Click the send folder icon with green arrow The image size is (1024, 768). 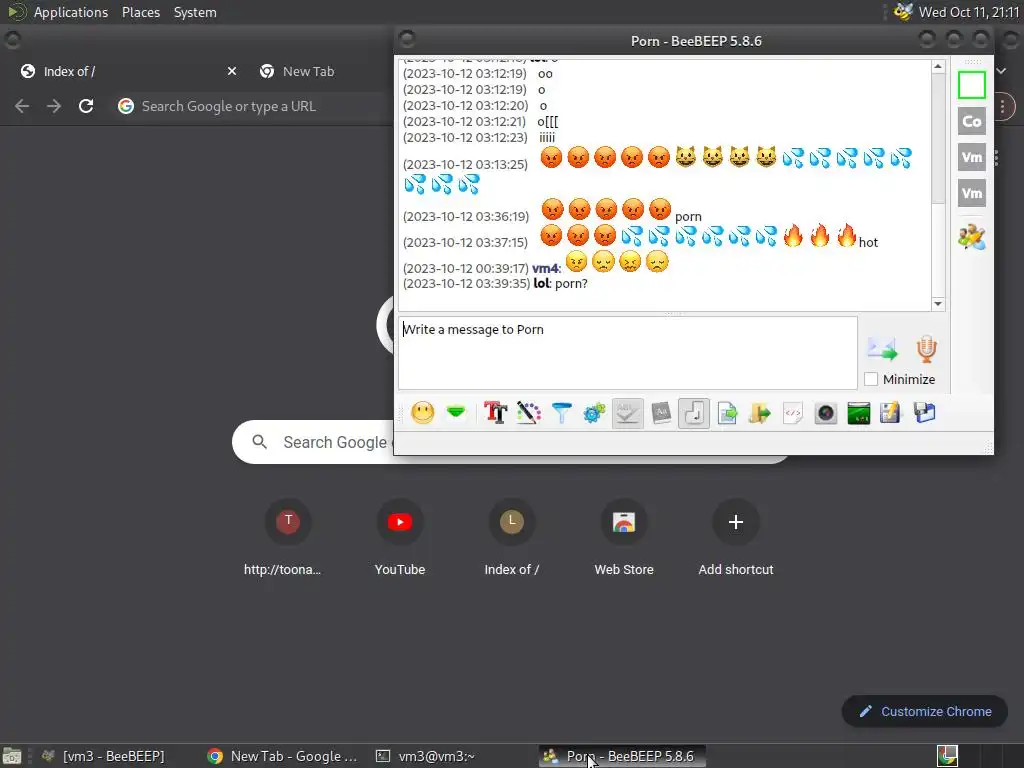pyautogui.click(x=760, y=413)
